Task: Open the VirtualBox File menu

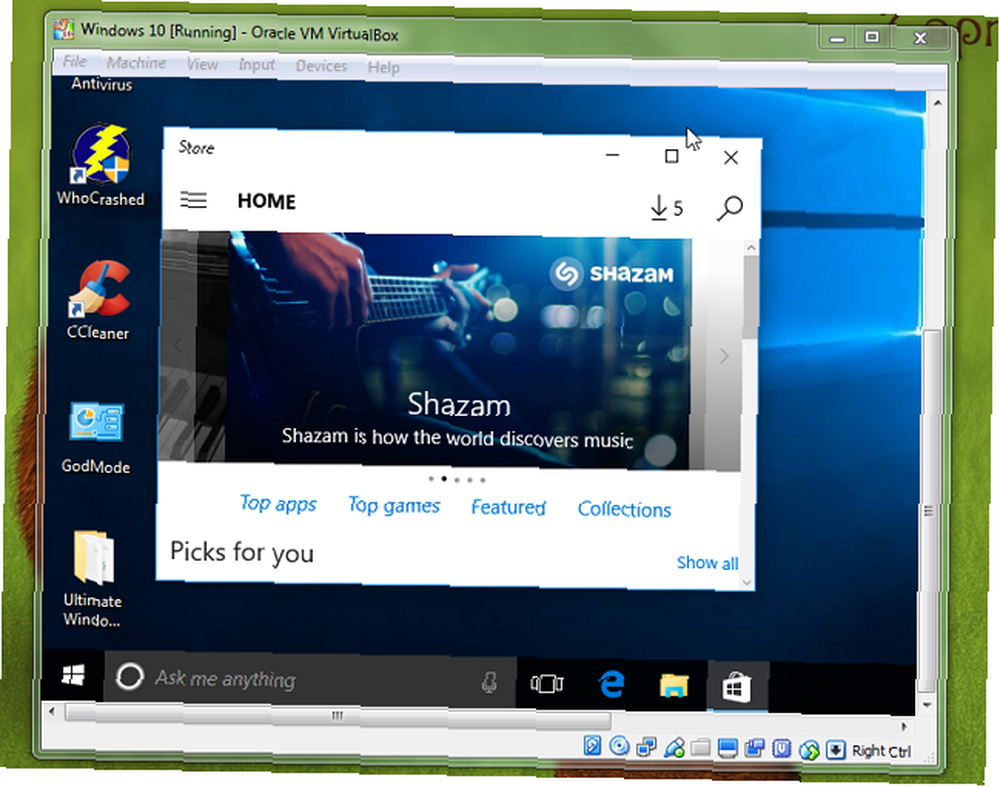Action: pyautogui.click(x=74, y=61)
